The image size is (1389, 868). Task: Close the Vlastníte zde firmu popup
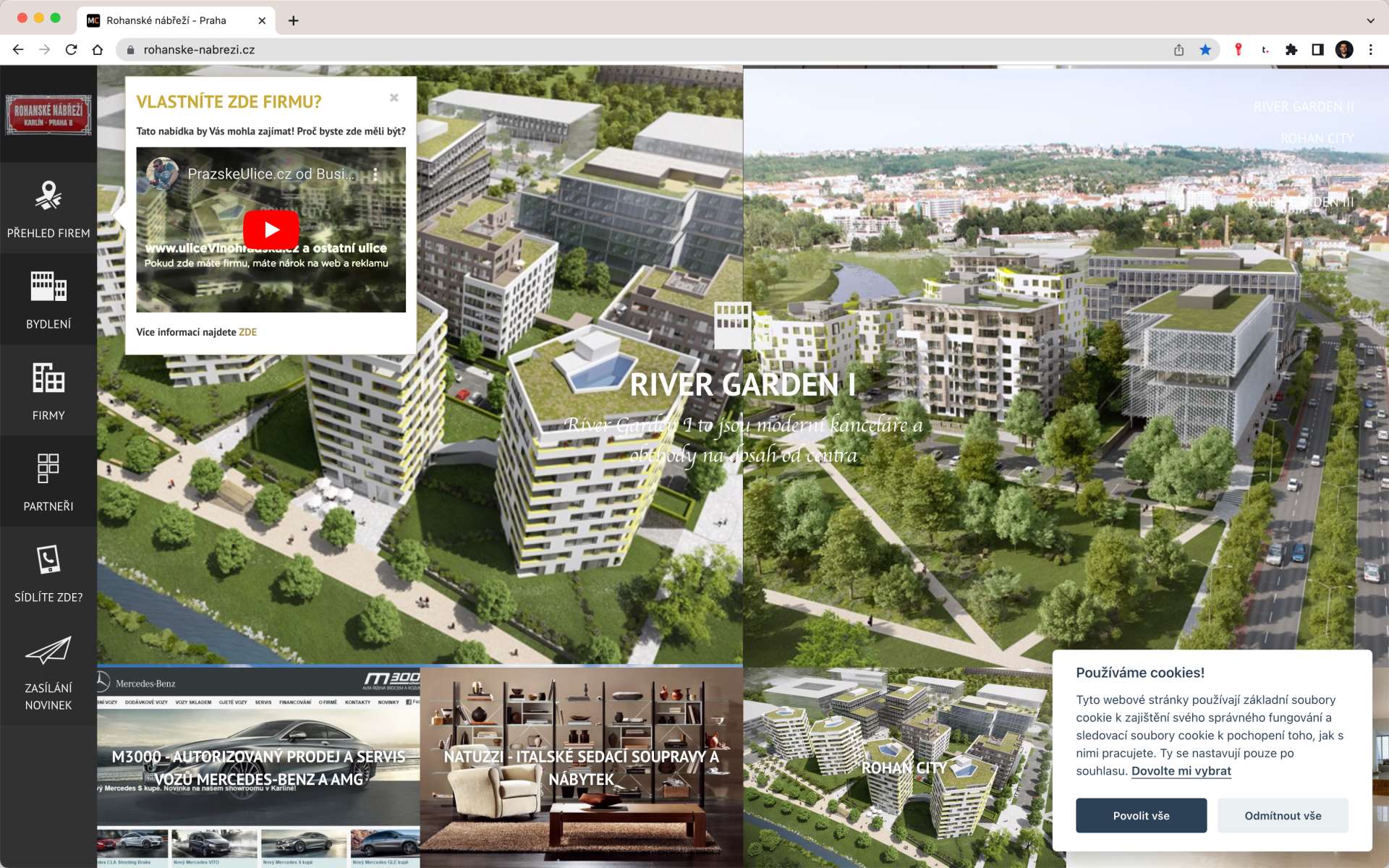pyautogui.click(x=394, y=98)
